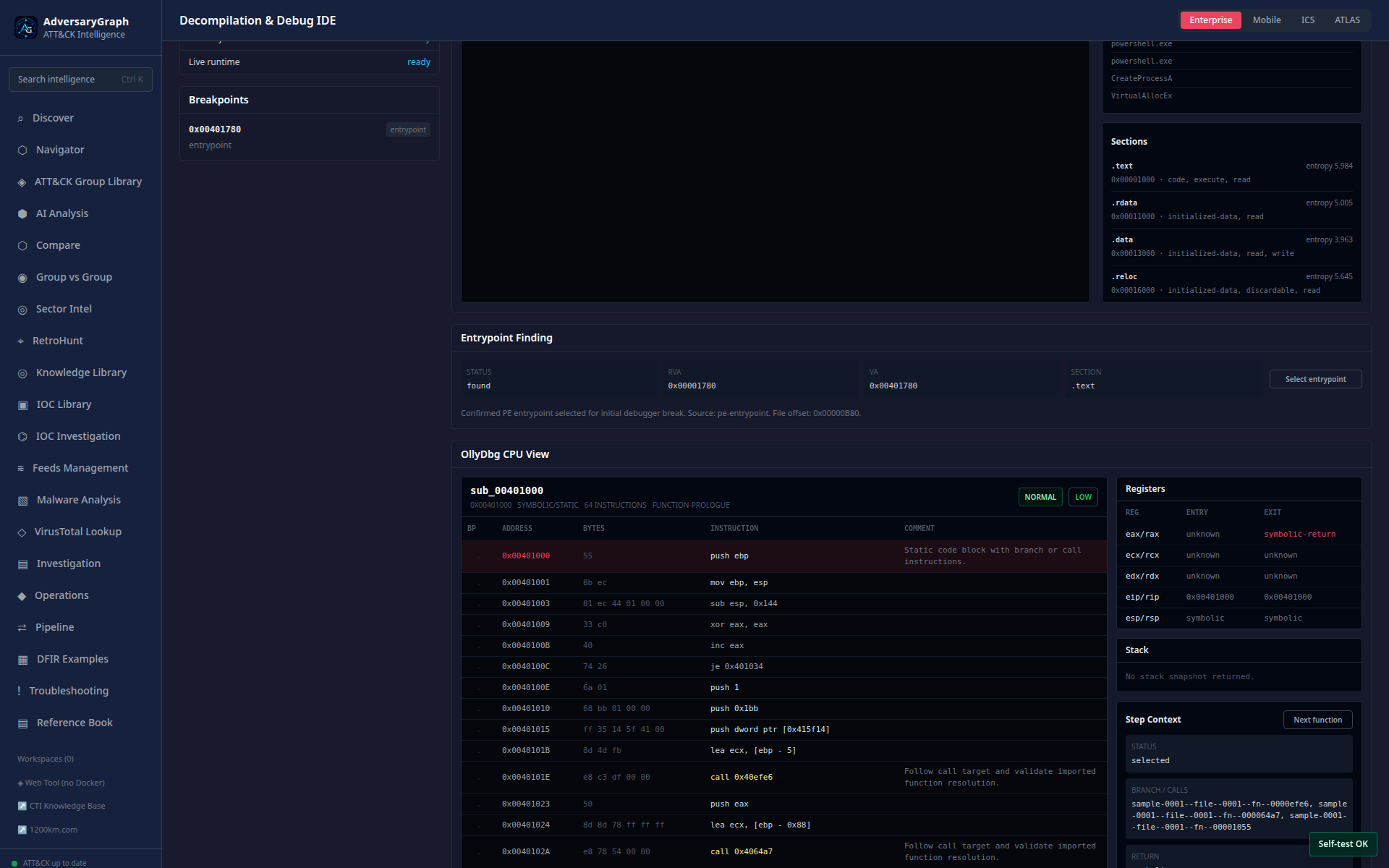The height and width of the screenshot is (868, 1389).
Task: Click the Knowledge Library icon
Action: [x=22, y=373]
